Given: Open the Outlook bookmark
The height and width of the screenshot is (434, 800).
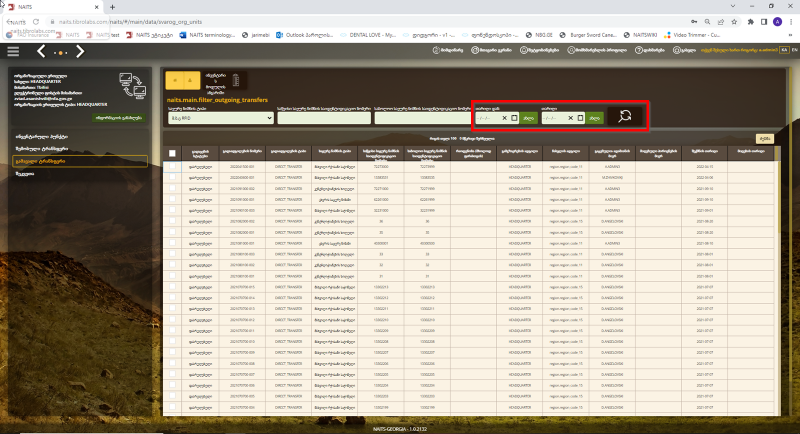Looking at the screenshot, I should pyautogui.click(x=305, y=35).
